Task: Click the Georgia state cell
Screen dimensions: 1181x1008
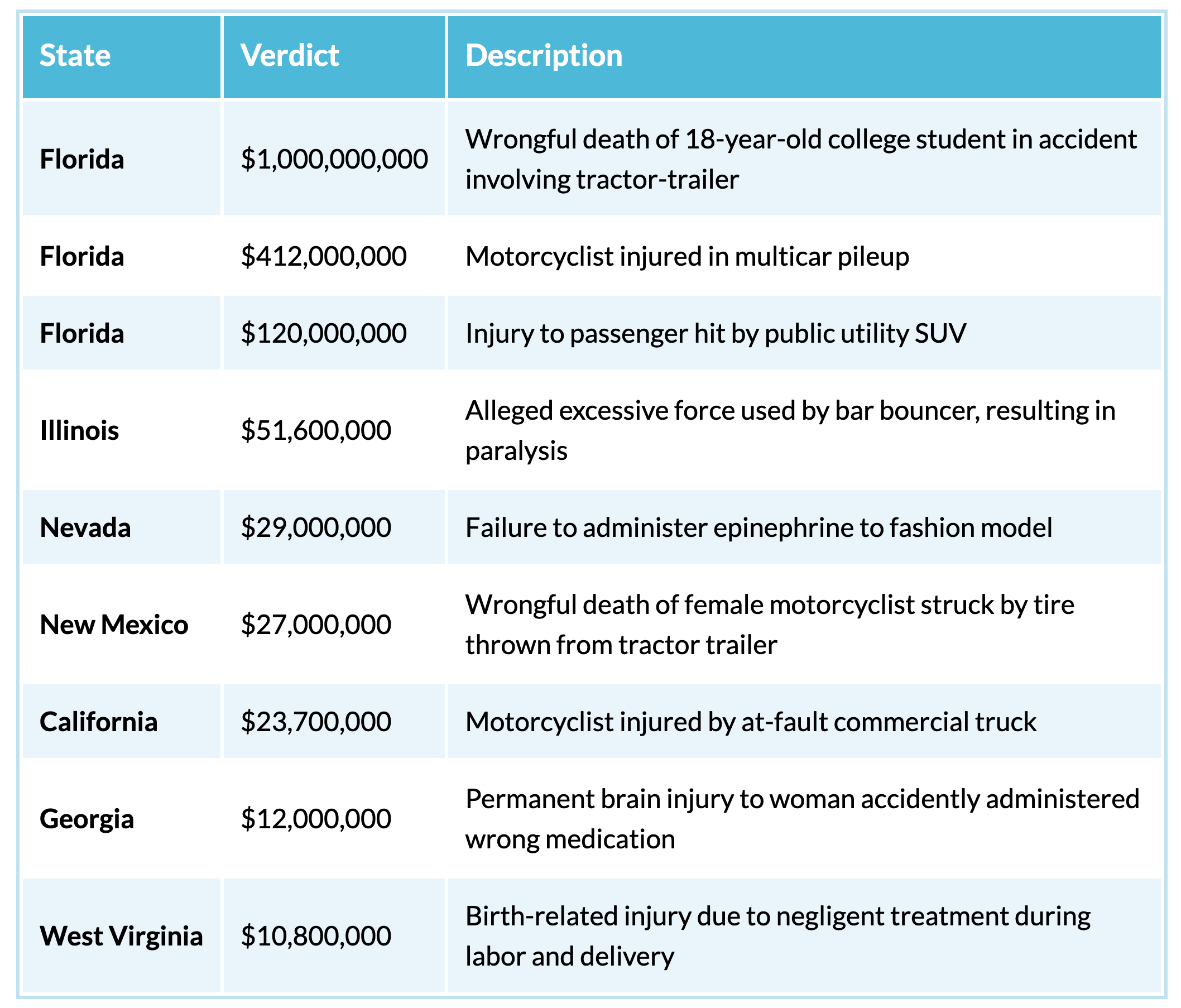Action: pyautogui.click(x=87, y=819)
